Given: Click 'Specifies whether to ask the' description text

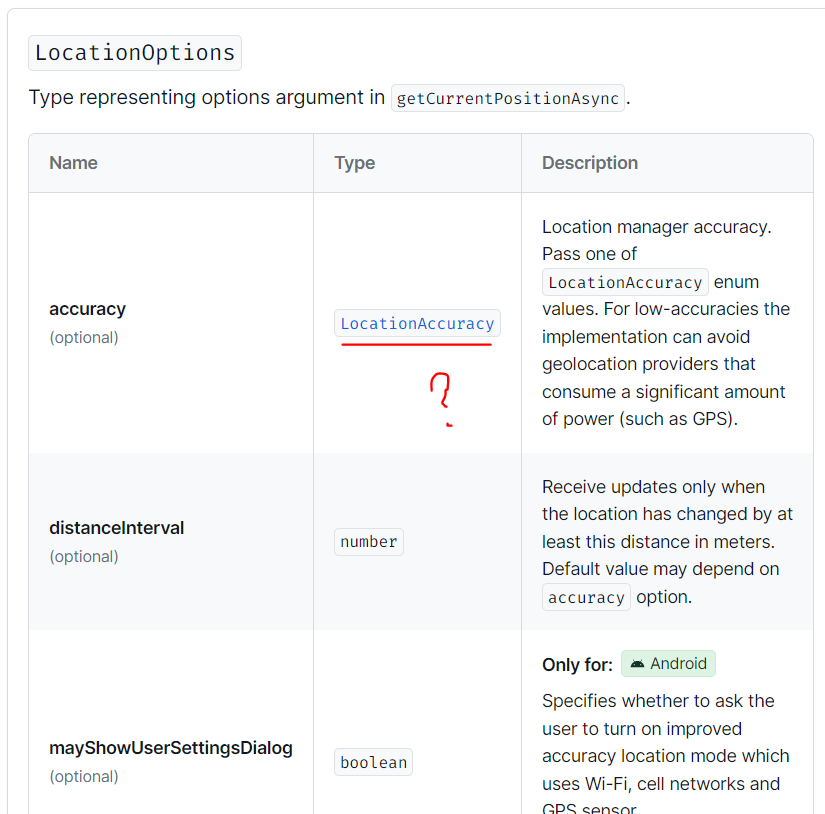Looking at the screenshot, I should tap(658, 701).
